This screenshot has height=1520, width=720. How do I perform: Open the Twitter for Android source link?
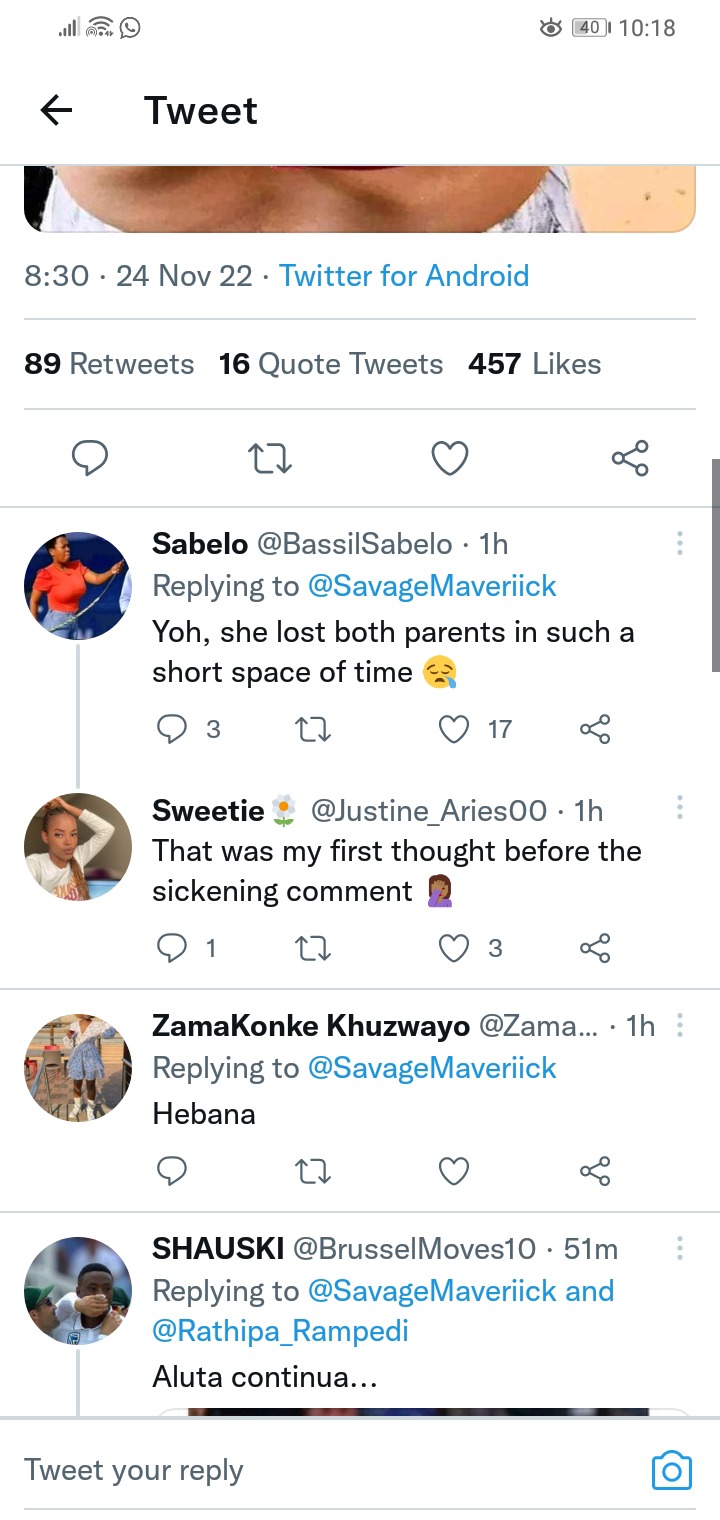click(404, 276)
